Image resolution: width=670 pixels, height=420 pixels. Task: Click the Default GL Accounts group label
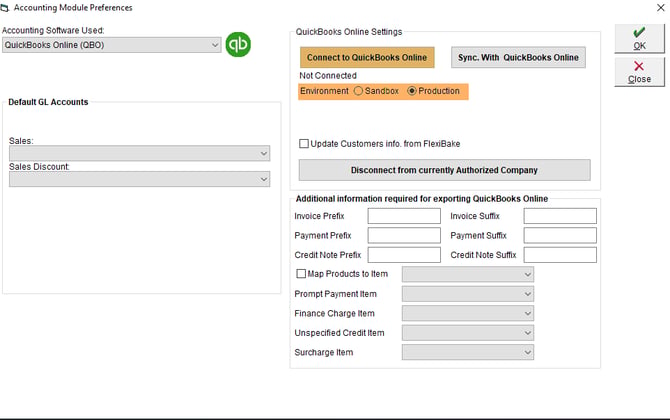48,102
